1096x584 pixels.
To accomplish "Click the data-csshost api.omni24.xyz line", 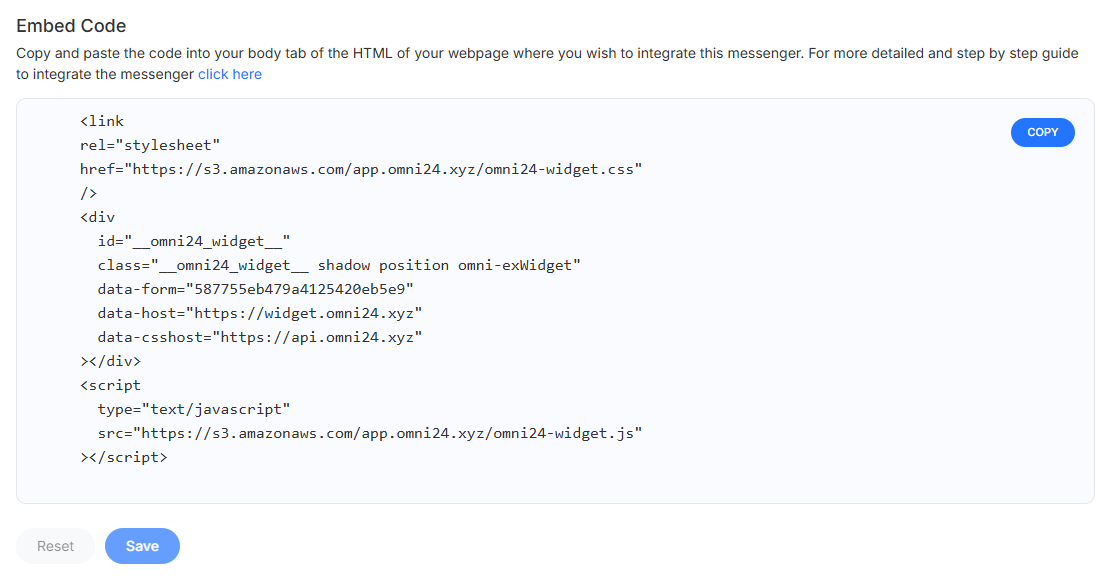I will pyautogui.click(x=260, y=337).
